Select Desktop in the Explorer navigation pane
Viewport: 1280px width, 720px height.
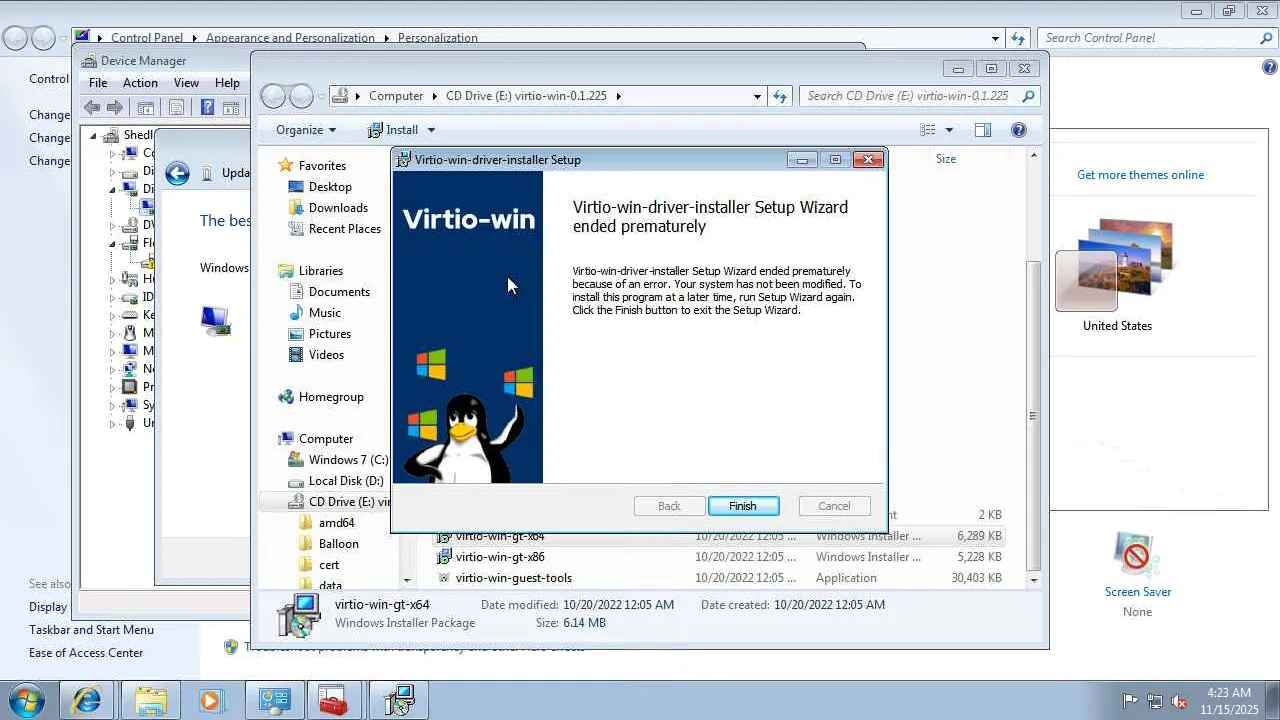pyautogui.click(x=330, y=187)
